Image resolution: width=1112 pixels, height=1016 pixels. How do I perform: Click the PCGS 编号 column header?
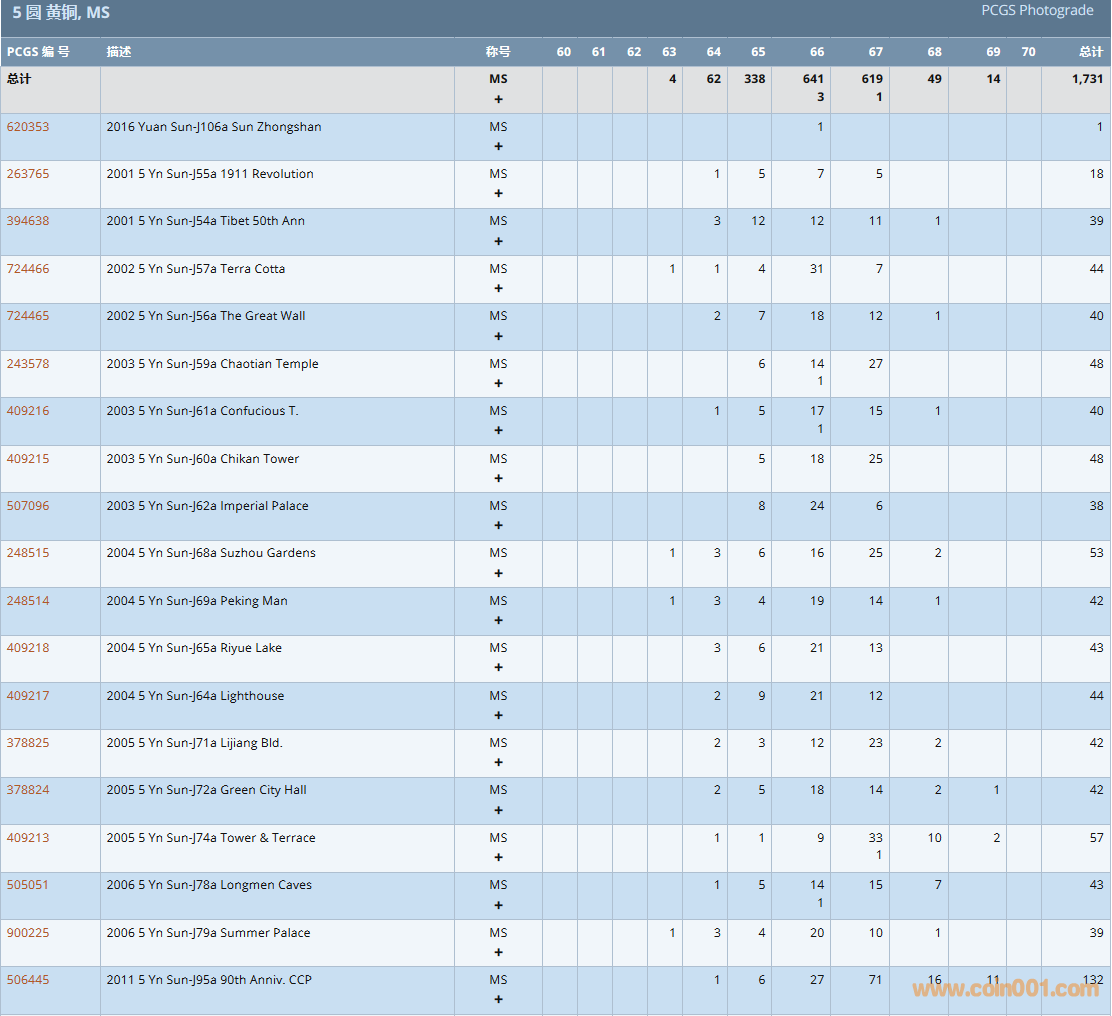click(38, 52)
